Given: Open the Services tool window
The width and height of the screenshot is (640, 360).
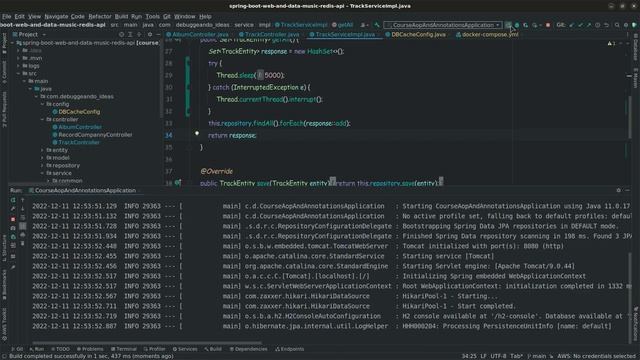Looking at the screenshot, I should click(x=185, y=349).
